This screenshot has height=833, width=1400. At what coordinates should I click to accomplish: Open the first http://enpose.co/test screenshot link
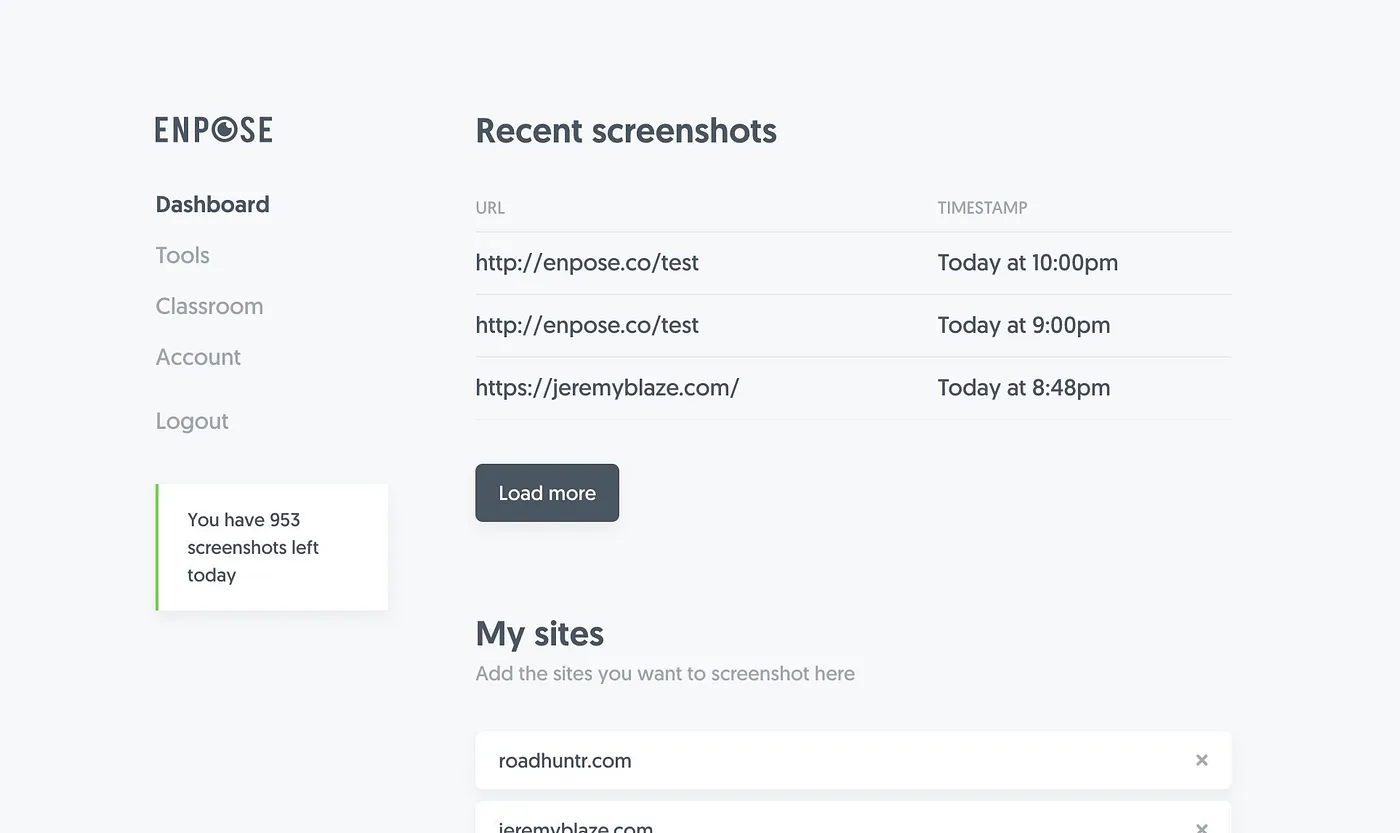587,262
